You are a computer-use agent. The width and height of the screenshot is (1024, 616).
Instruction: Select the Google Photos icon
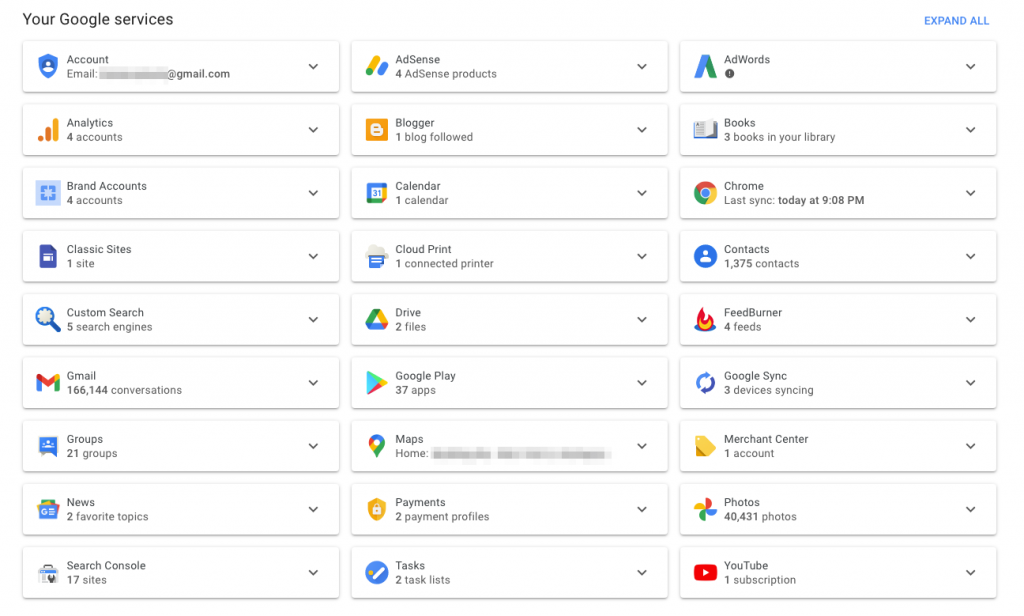coord(705,509)
